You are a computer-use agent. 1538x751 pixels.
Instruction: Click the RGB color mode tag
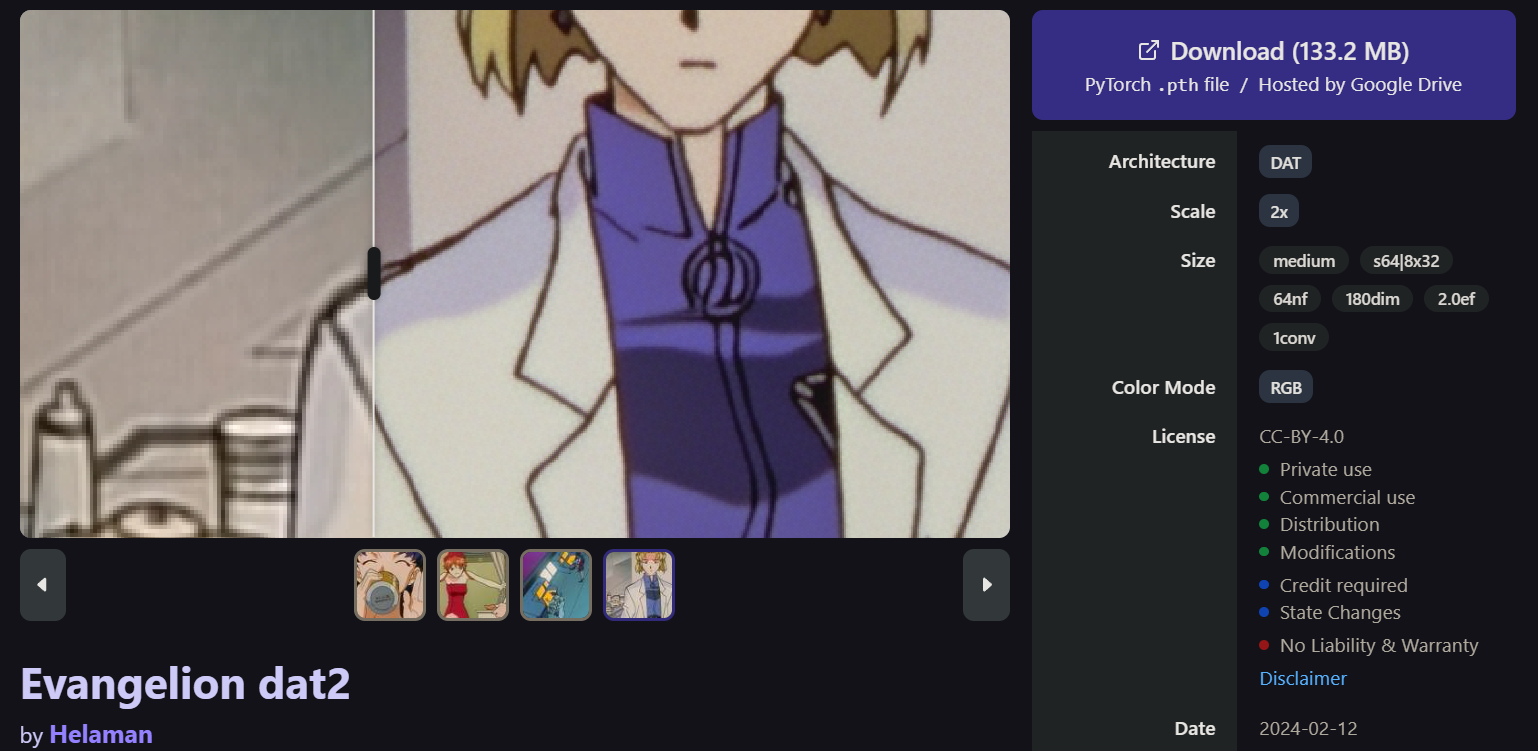pyautogui.click(x=1286, y=387)
